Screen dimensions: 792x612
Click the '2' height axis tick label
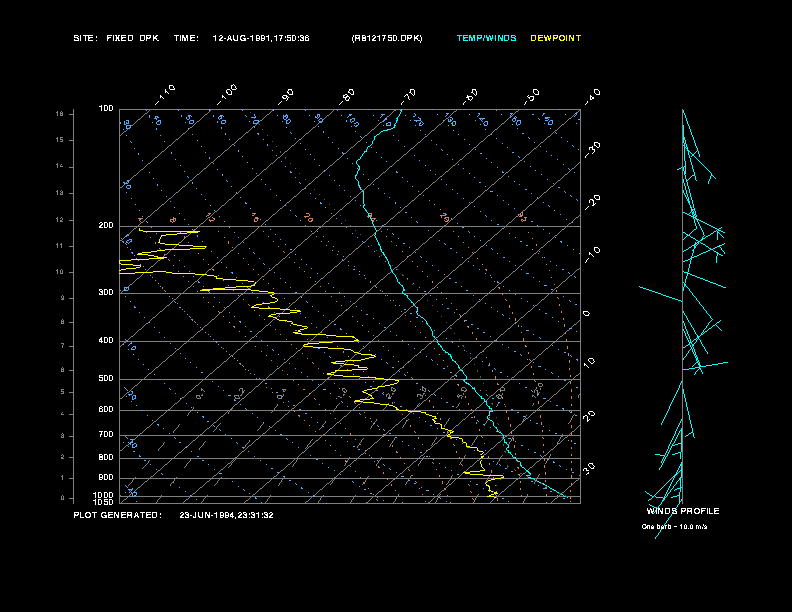63,457
